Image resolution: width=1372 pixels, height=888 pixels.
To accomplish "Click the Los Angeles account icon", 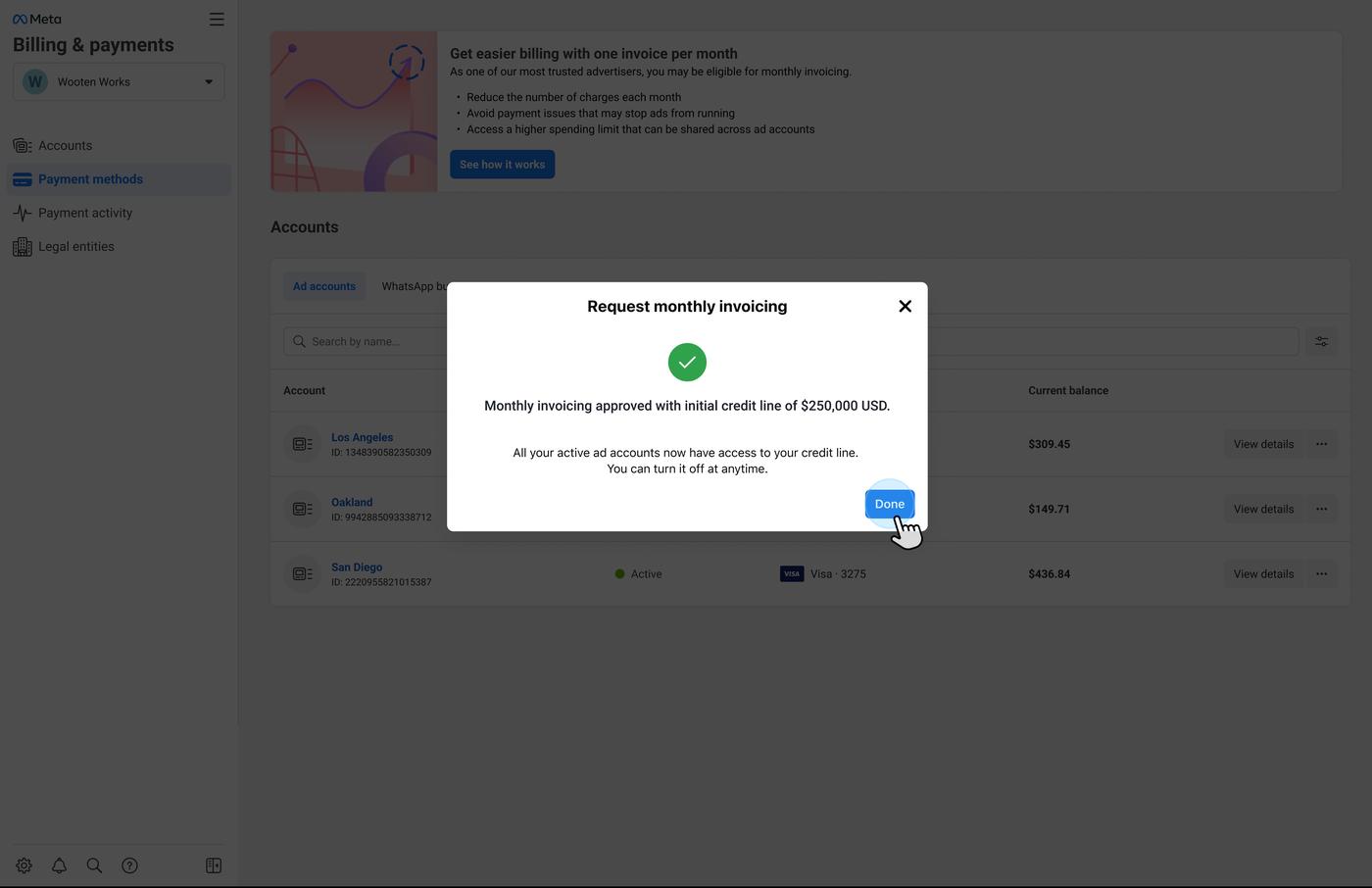I will (x=303, y=444).
